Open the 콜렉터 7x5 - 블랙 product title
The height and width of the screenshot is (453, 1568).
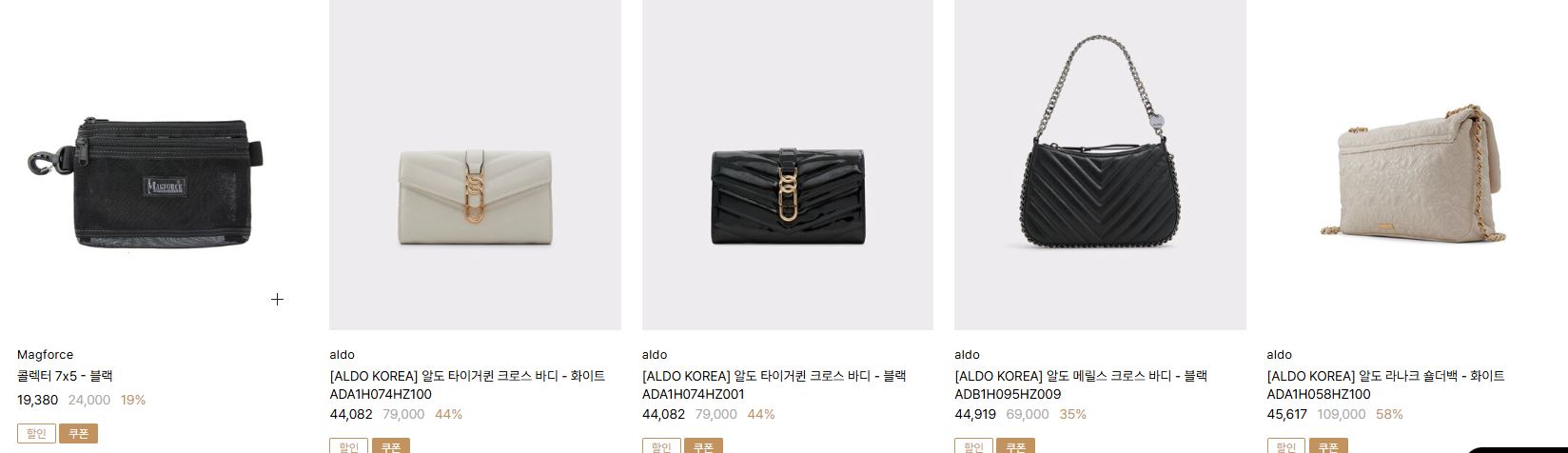(65, 376)
